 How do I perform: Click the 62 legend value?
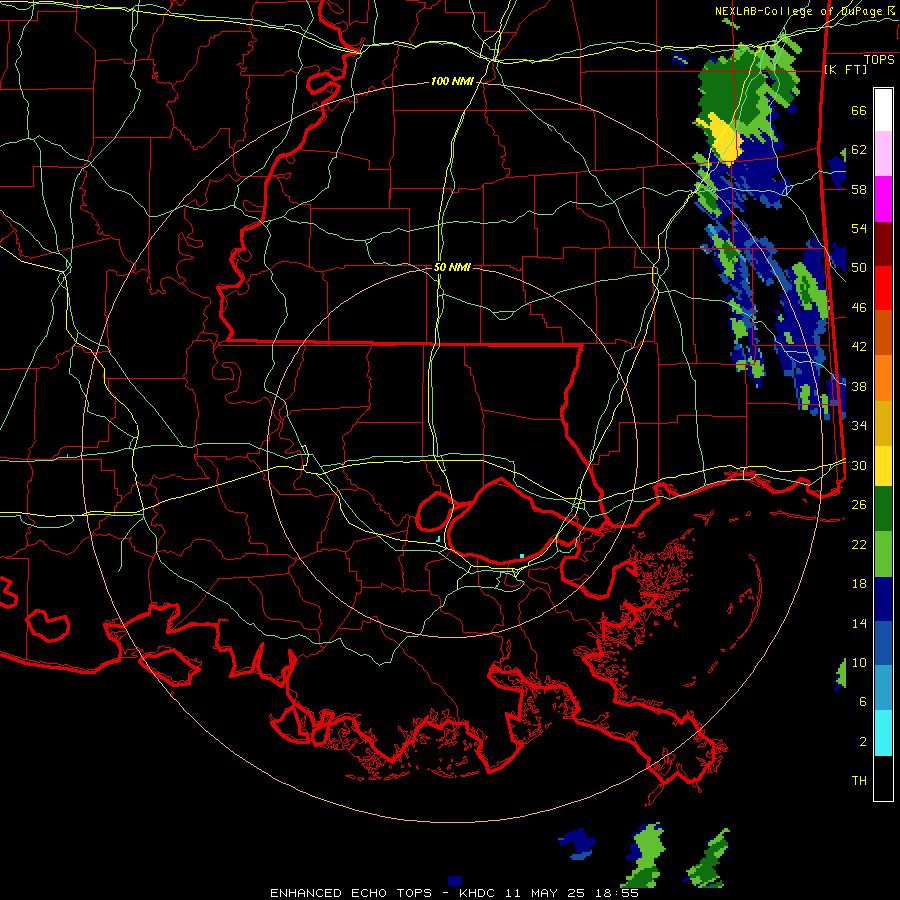(x=859, y=150)
